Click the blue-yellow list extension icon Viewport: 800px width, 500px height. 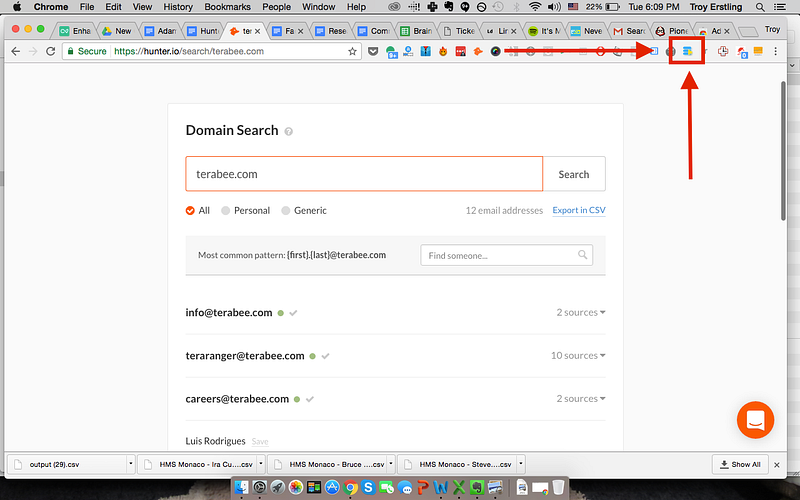(x=687, y=51)
